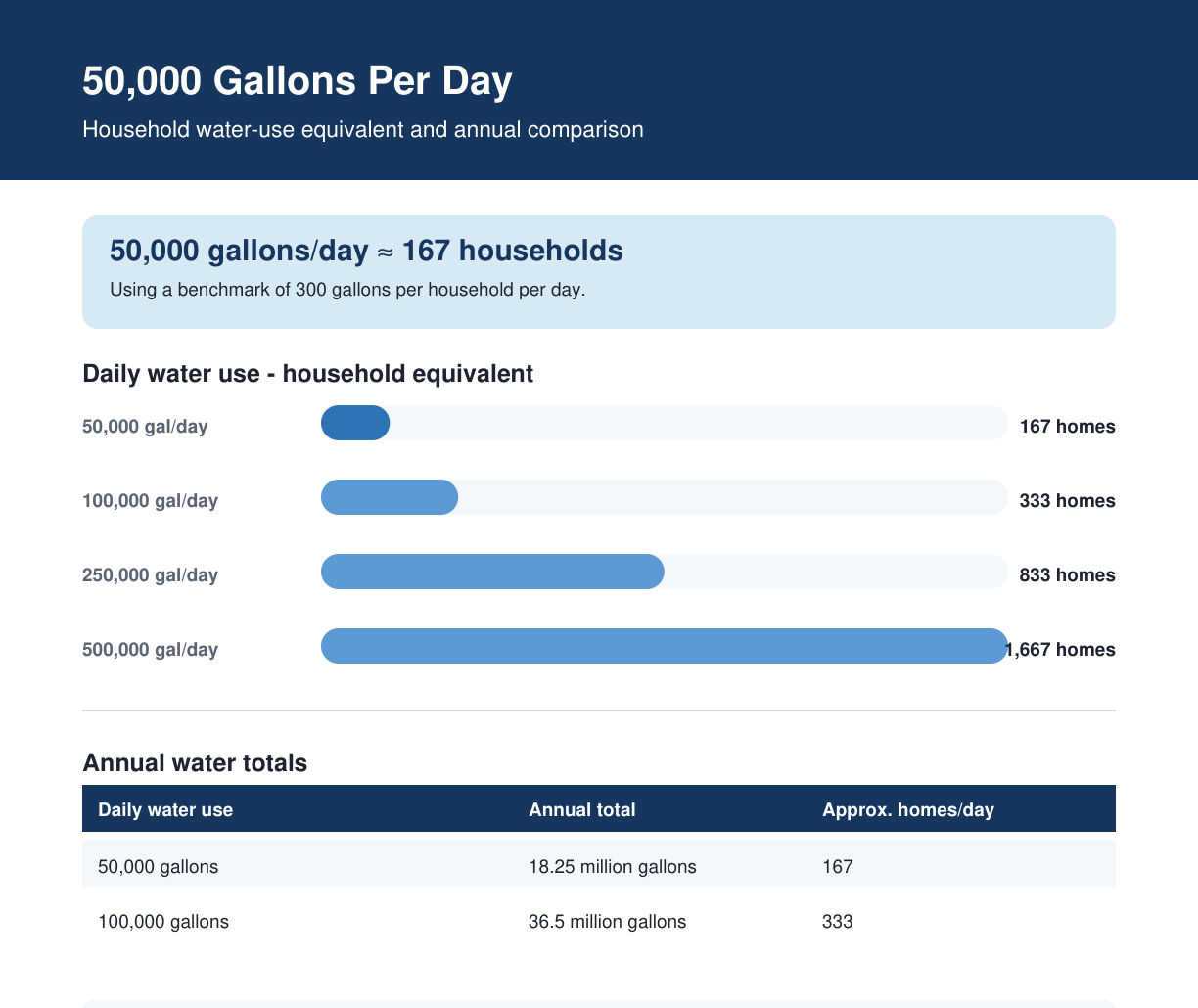
Task: Click the Annual water totals heading
Action: click(195, 762)
